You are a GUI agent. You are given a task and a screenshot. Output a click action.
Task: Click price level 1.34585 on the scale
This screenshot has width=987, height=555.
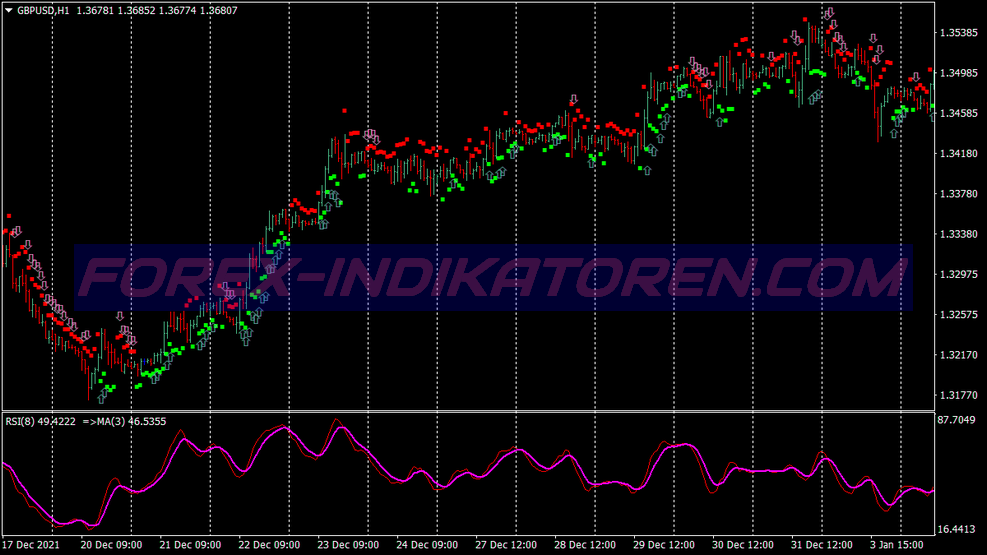tap(959, 113)
